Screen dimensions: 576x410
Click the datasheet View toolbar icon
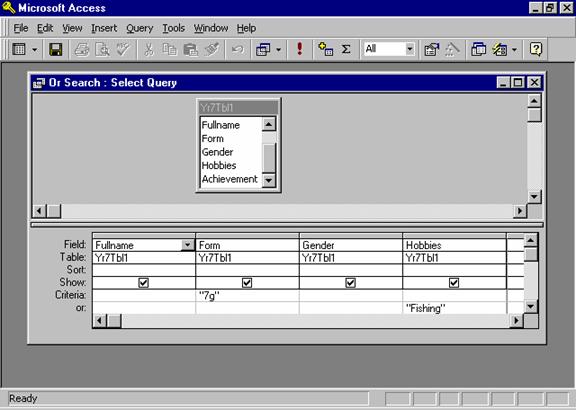(19, 49)
